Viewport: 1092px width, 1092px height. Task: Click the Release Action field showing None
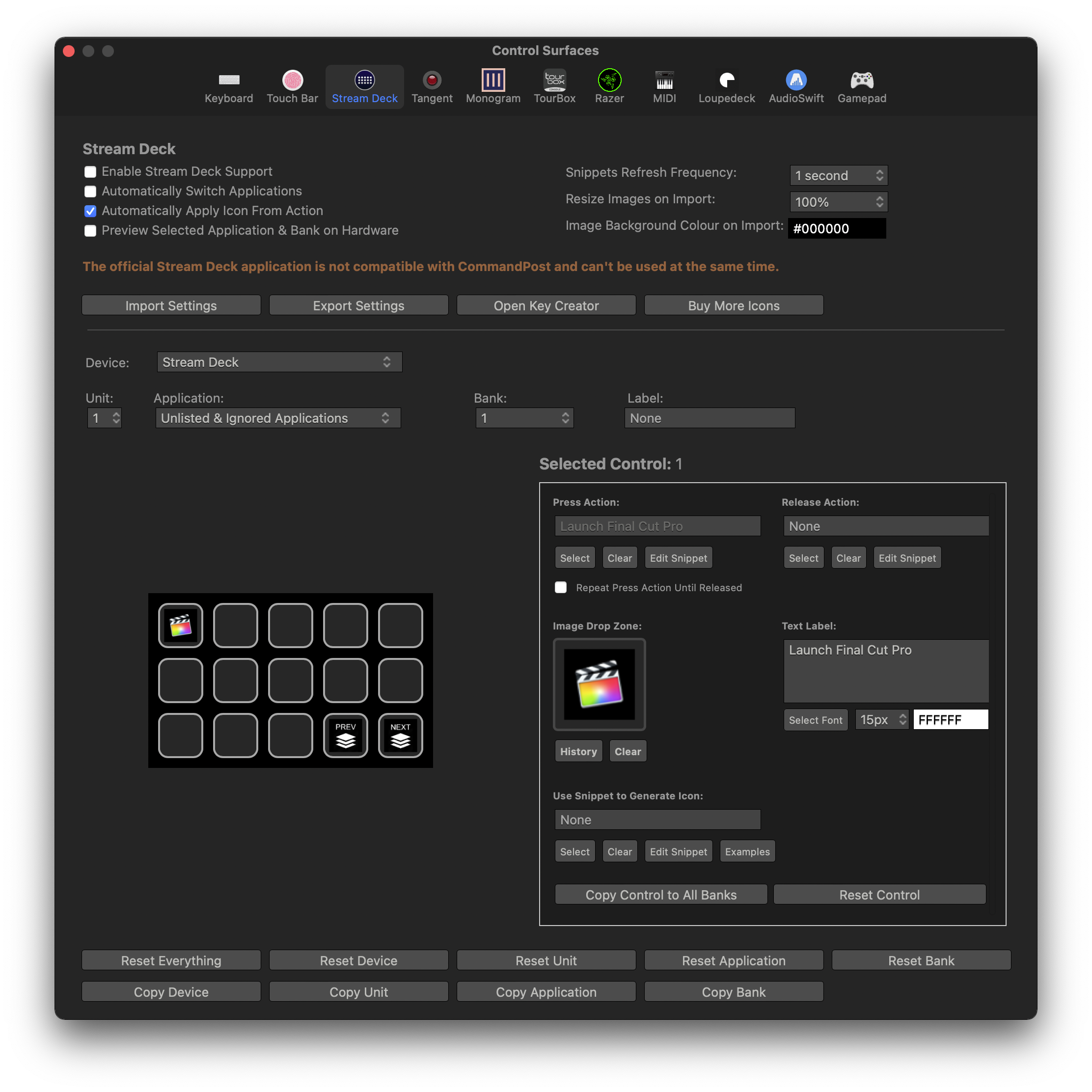click(886, 526)
